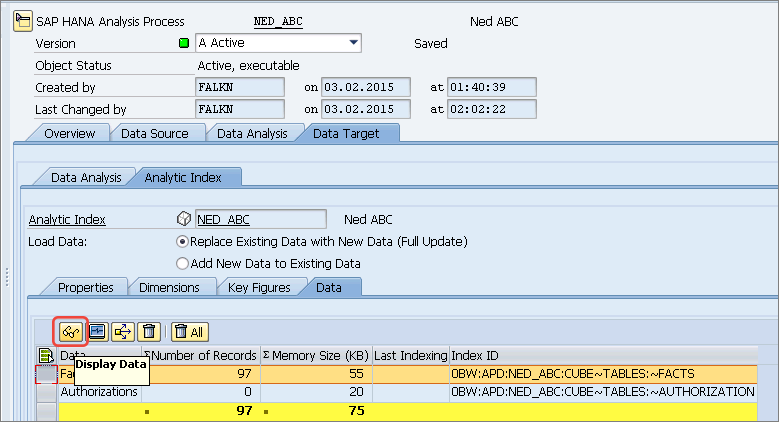Click the Display Data glasses icon

[x=71, y=332]
